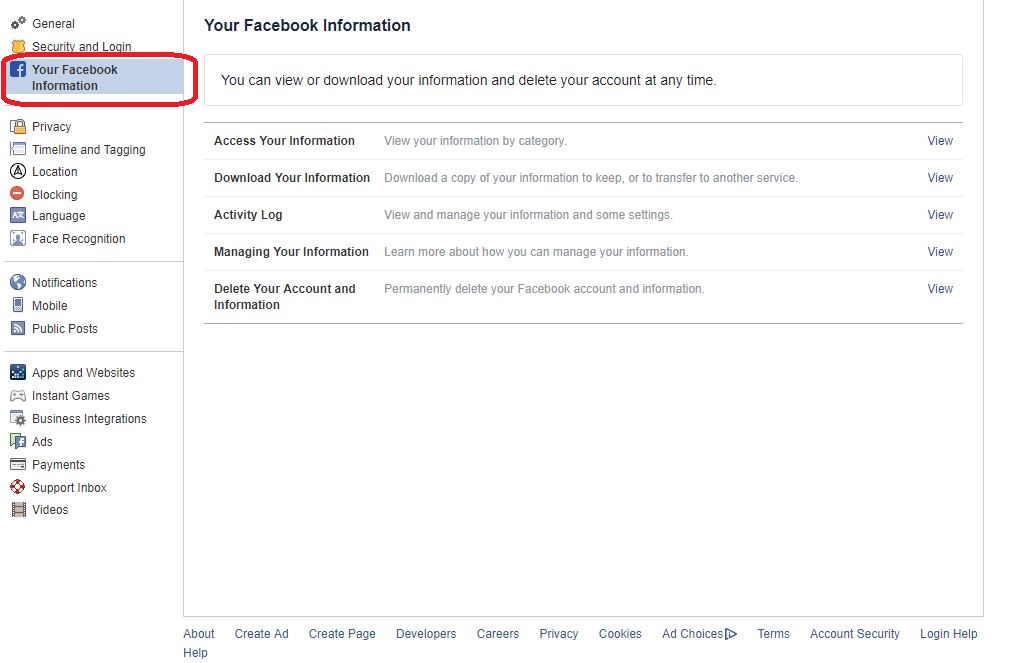Click the Videos film strip icon
Image resolution: width=1009 pixels, height=663 pixels.
pos(18,510)
